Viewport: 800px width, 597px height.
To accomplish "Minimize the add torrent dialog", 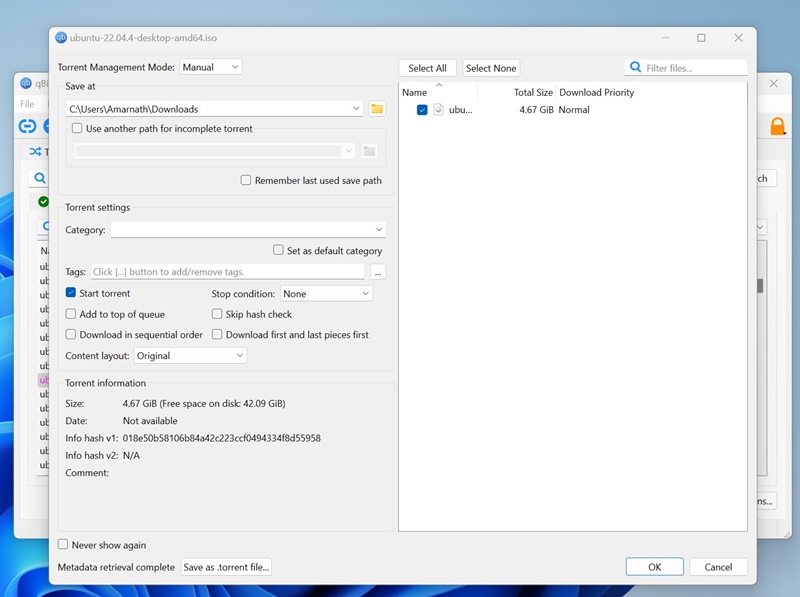I will click(x=665, y=38).
